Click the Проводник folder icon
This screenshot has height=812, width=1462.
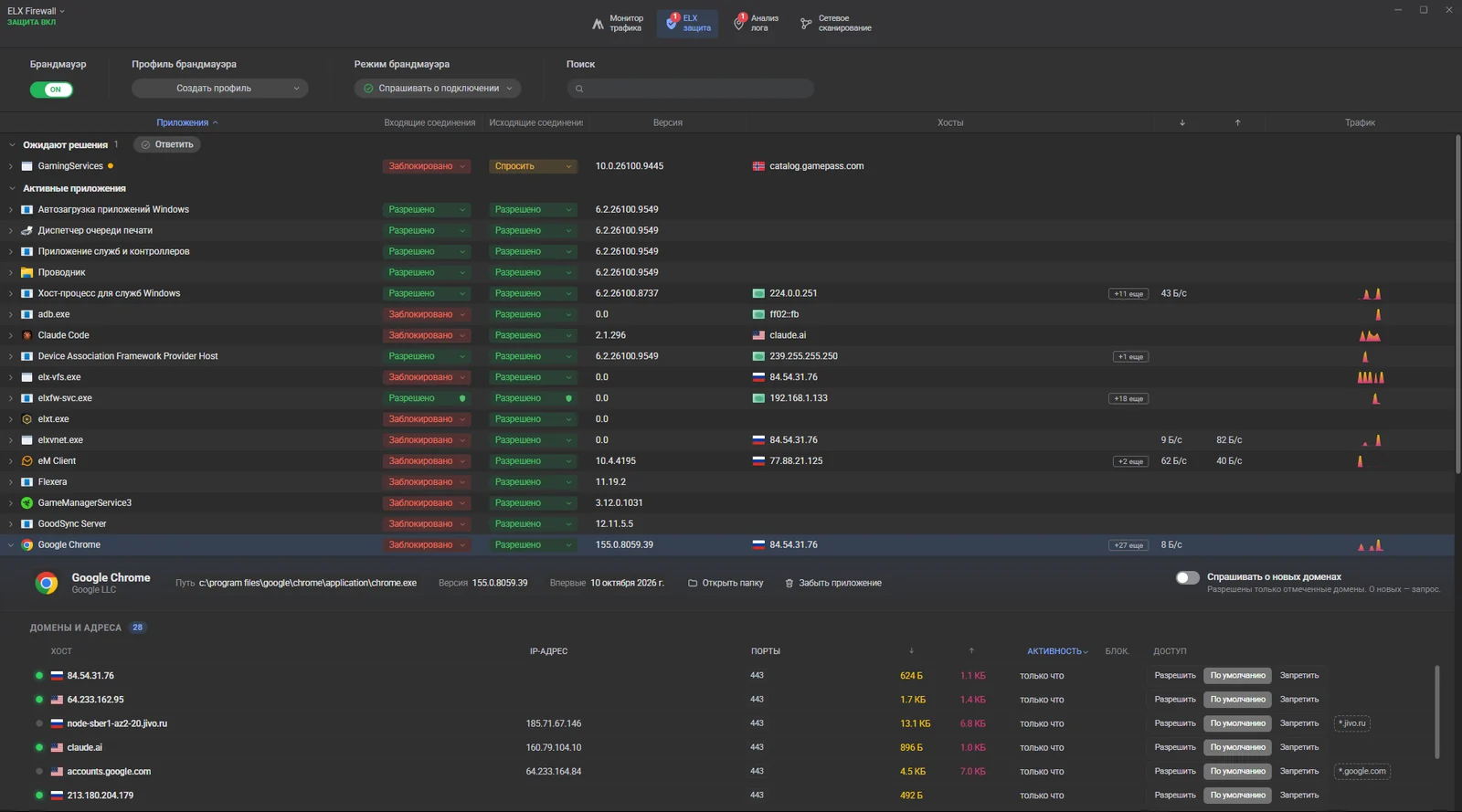point(26,272)
